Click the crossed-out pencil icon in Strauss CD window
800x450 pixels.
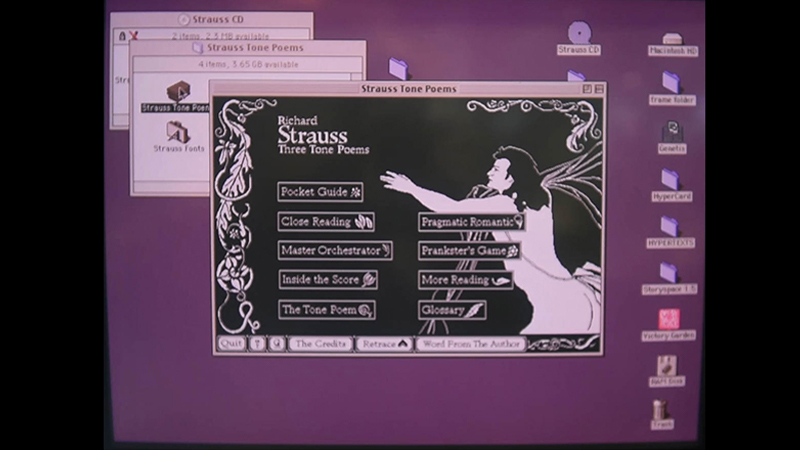[x=134, y=36]
